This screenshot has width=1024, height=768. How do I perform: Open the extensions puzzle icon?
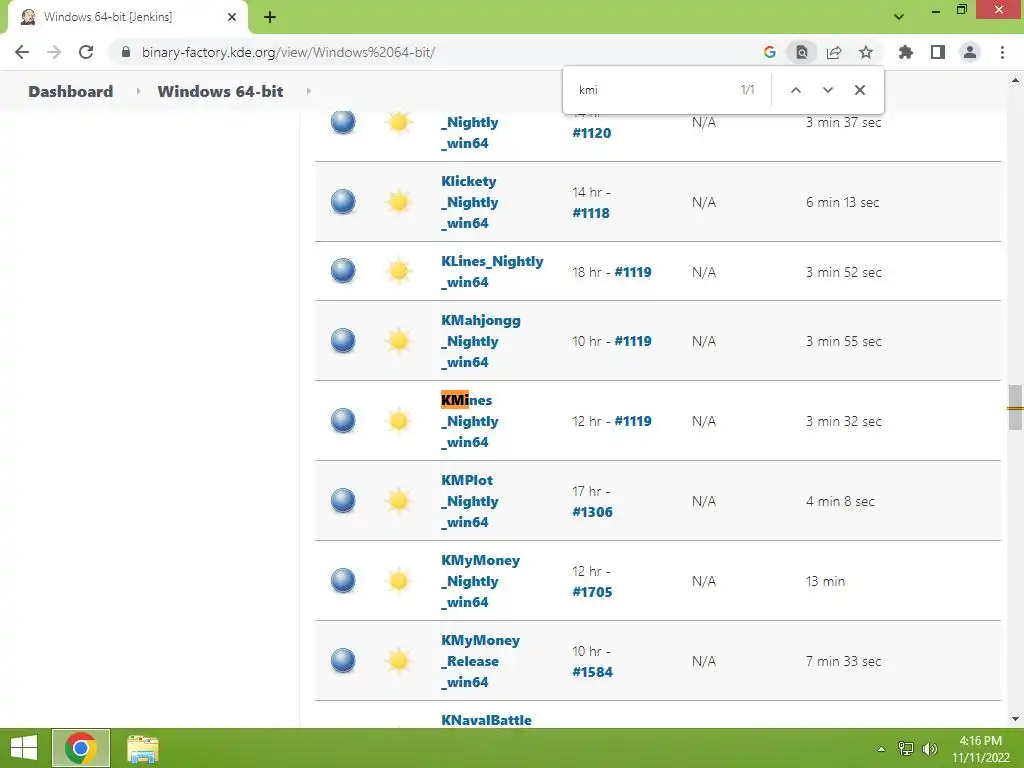[906, 52]
